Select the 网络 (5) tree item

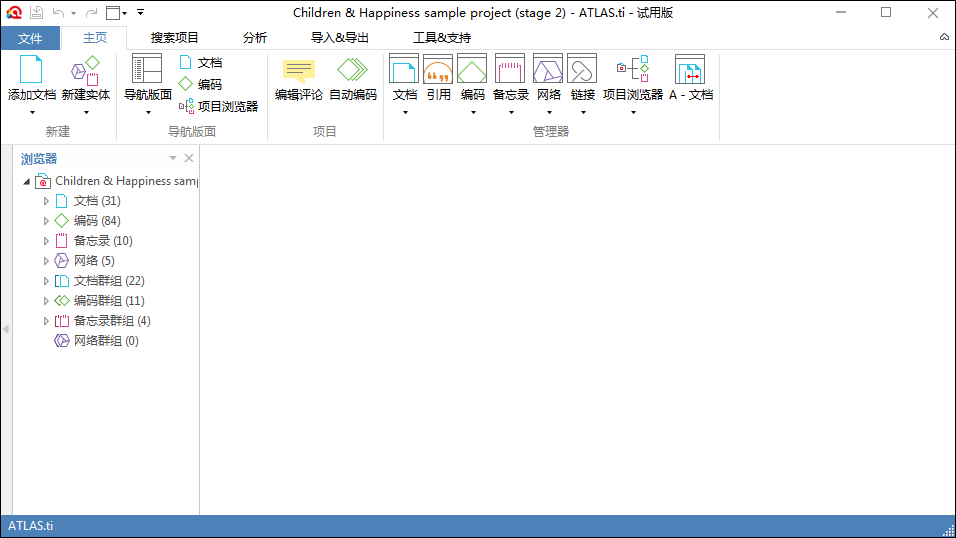click(x=85, y=261)
